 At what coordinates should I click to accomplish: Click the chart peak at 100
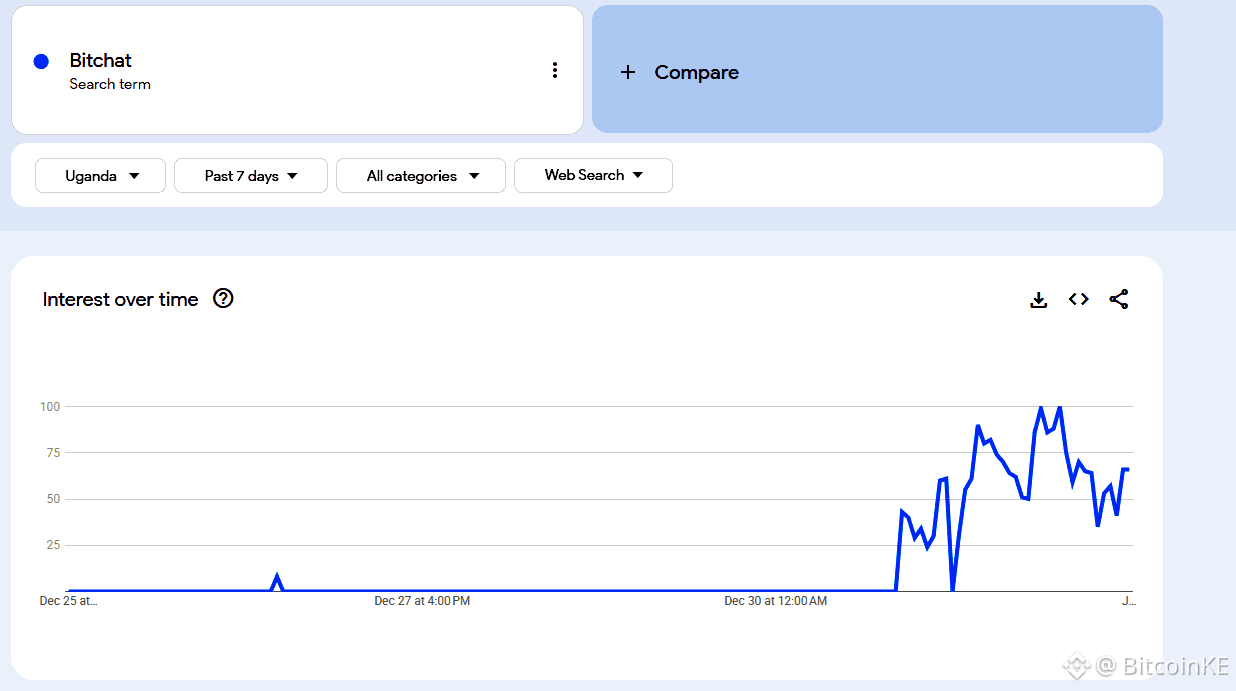click(1041, 407)
